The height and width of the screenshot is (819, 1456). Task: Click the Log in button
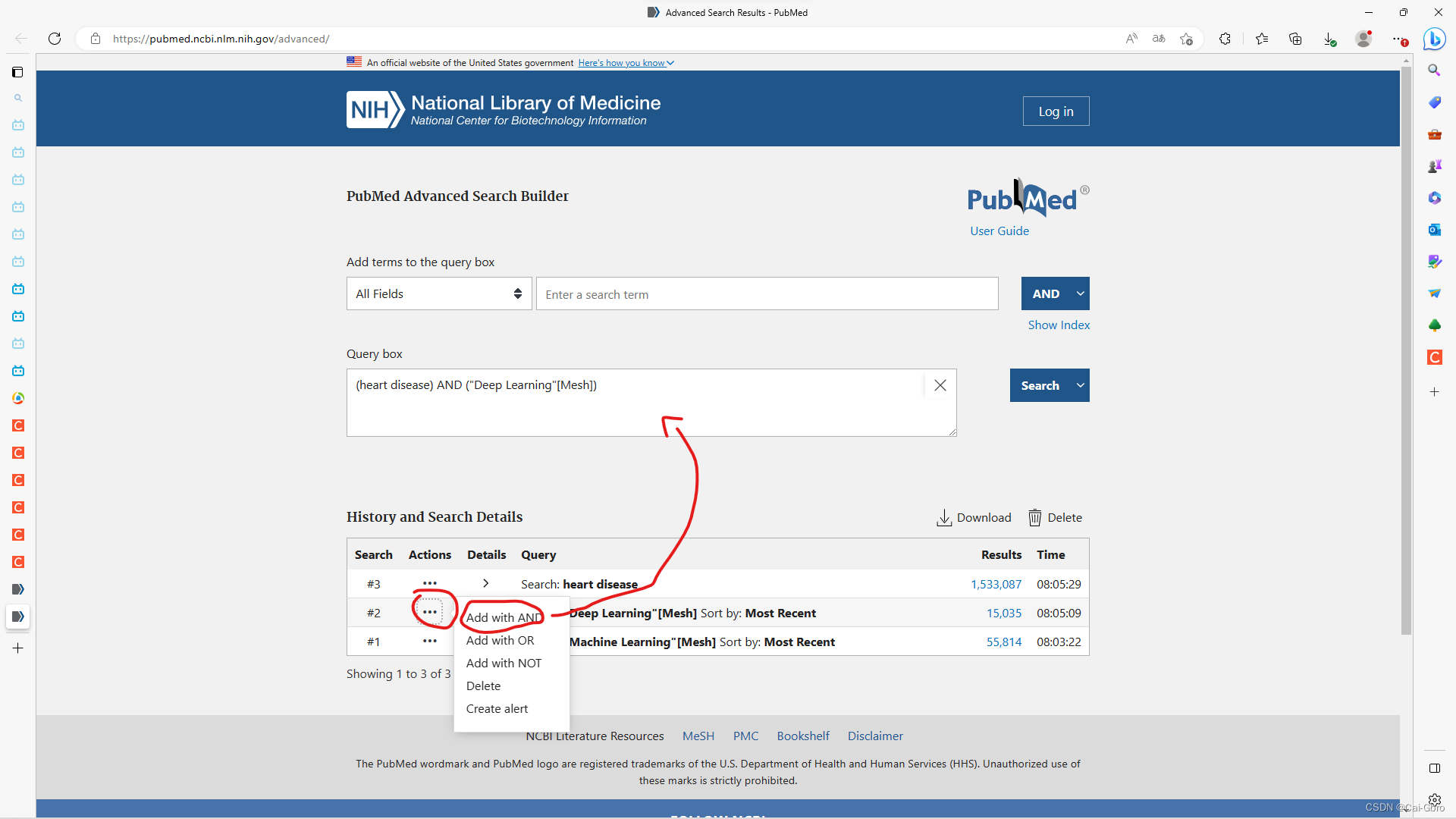click(x=1056, y=111)
